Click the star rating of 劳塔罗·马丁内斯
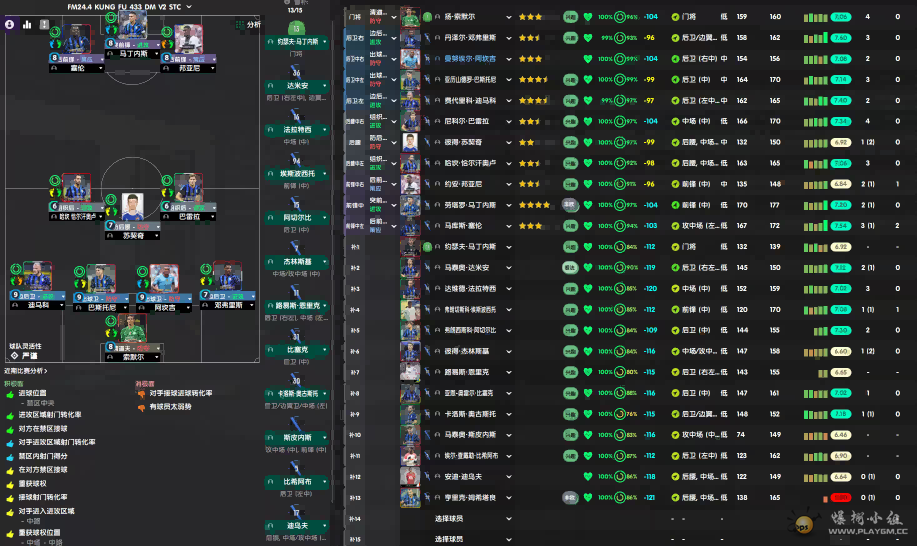Screen dimensions: 917x546 pyautogui.click(x=535, y=205)
